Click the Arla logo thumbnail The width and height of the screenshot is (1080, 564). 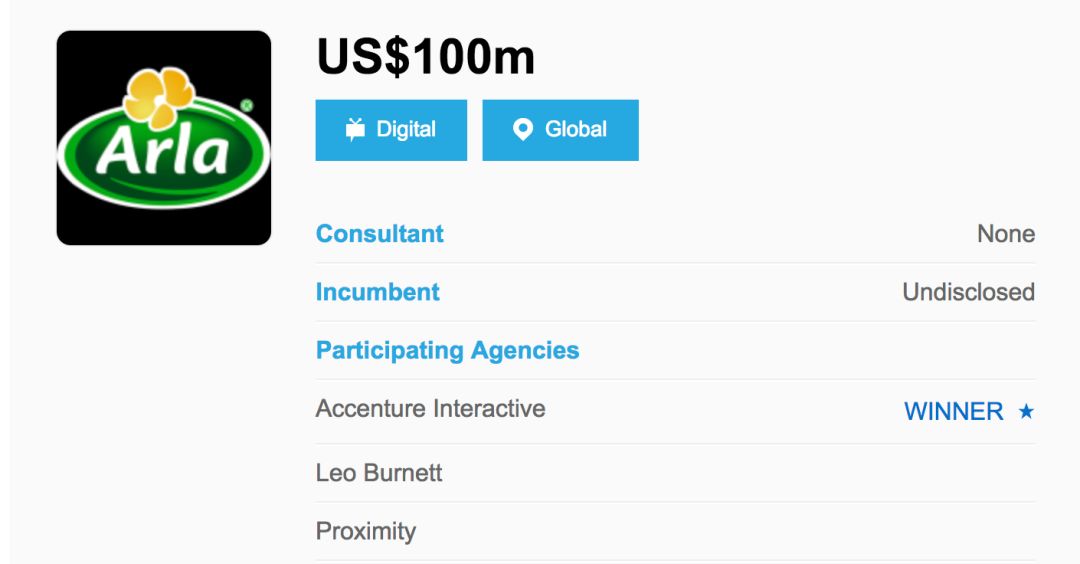(x=164, y=138)
